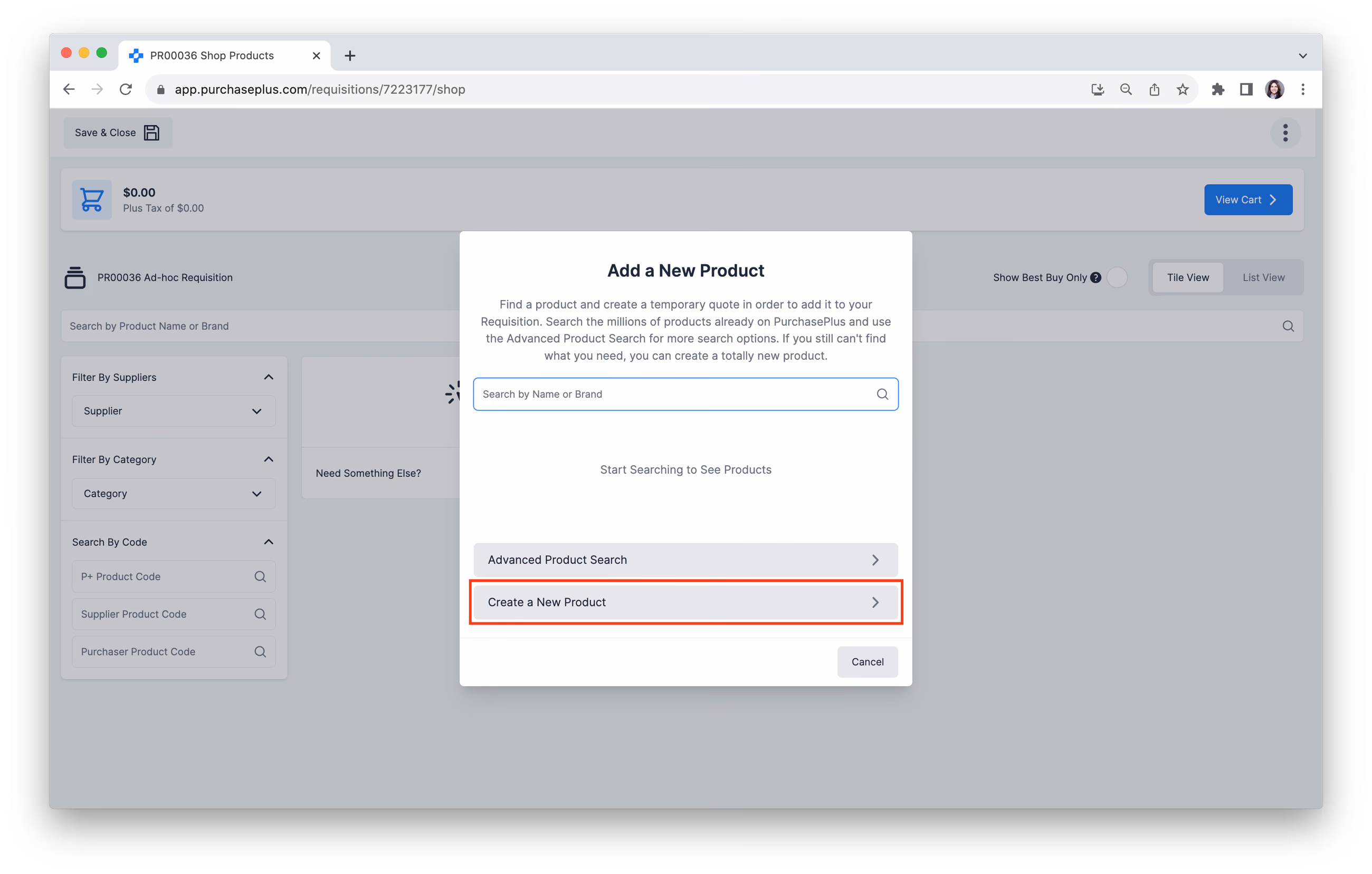Image resolution: width=1372 pixels, height=874 pixels.
Task: Open the Category dropdown
Action: pyautogui.click(x=173, y=493)
